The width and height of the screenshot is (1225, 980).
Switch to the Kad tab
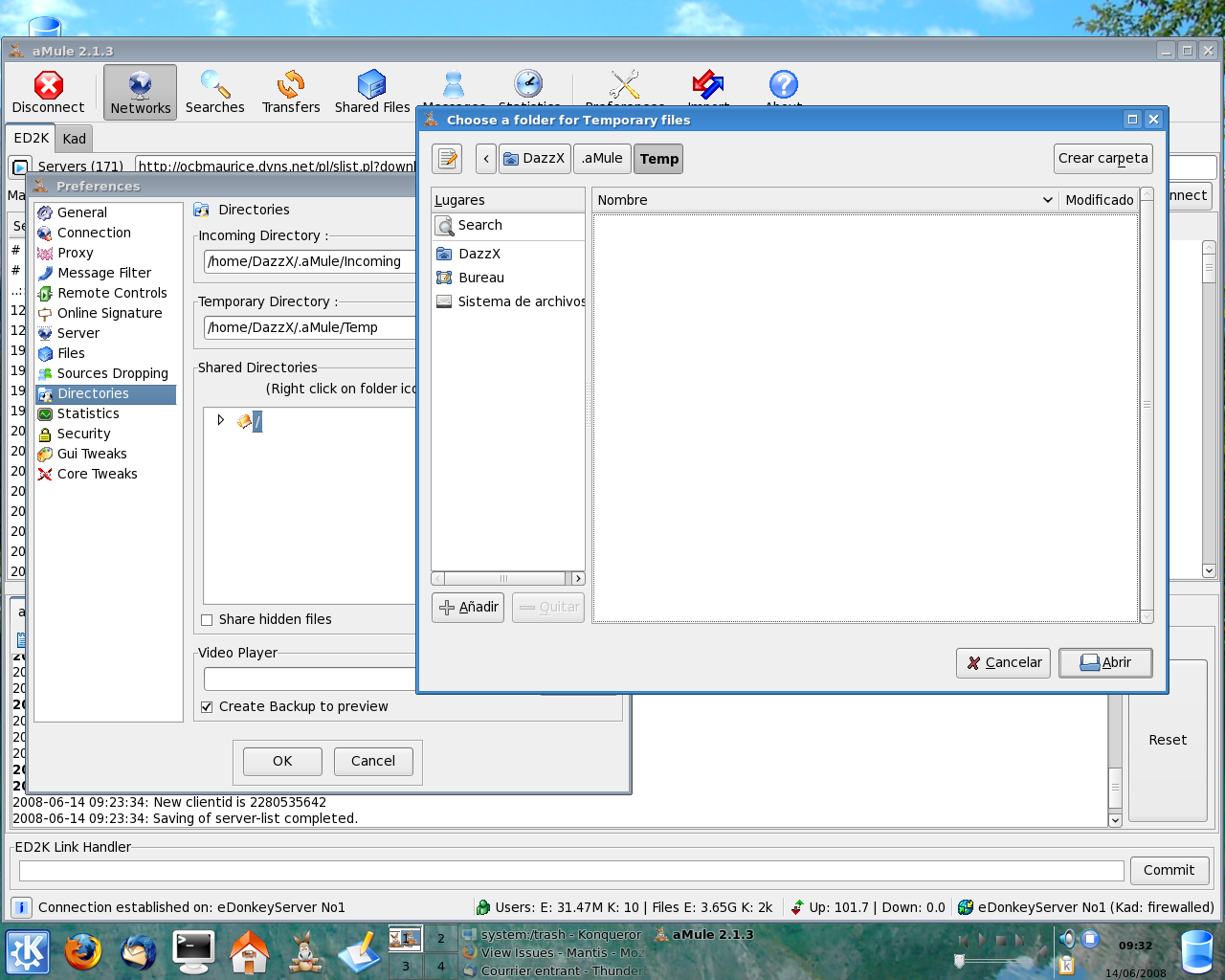[74, 139]
